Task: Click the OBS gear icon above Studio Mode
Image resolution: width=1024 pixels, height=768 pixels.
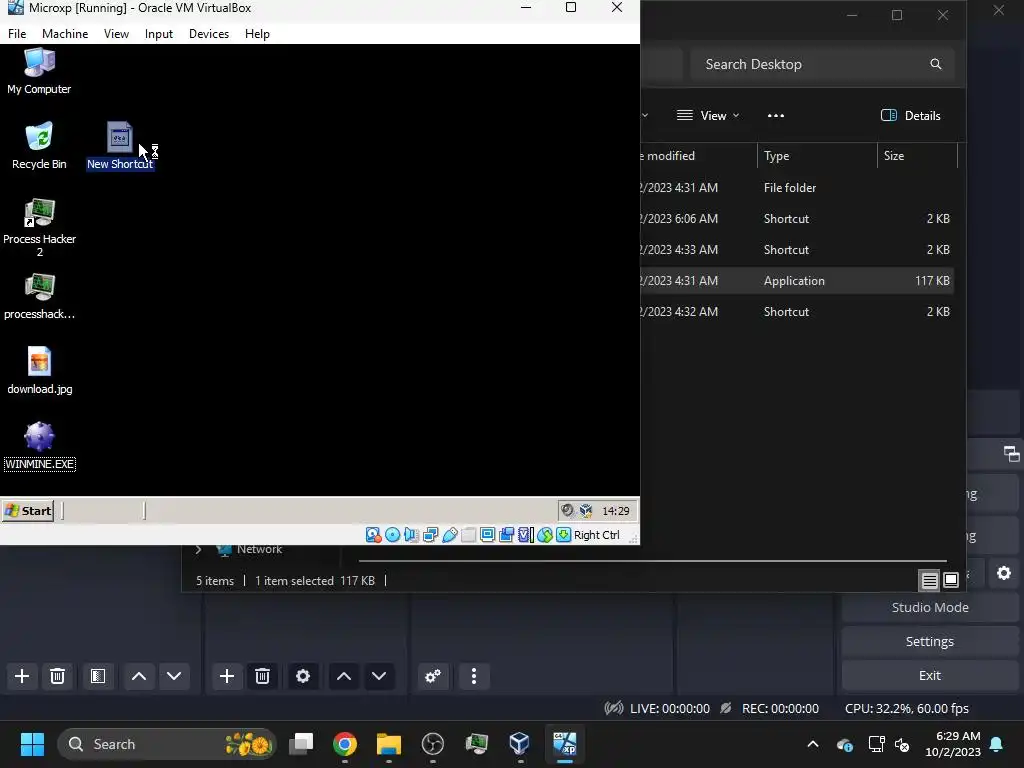Action: tap(1004, 573)
